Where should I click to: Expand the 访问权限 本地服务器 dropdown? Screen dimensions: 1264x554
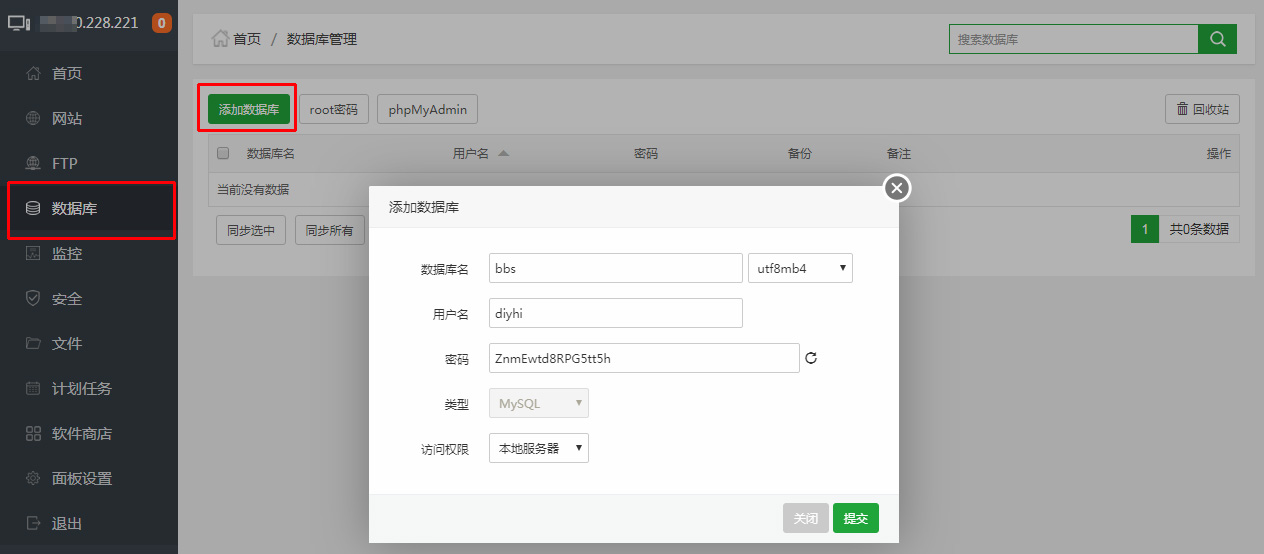[538, 448]
